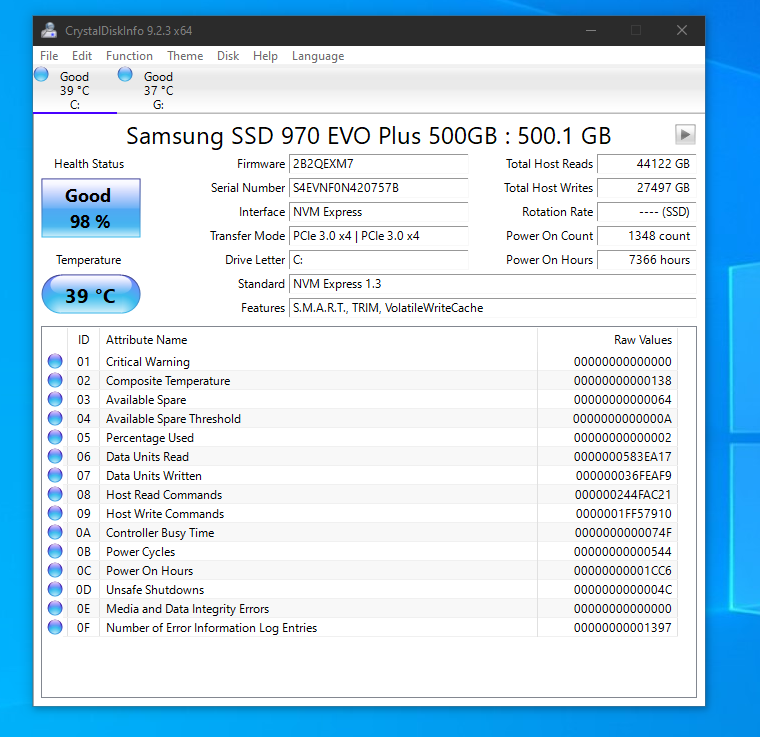Image resolution: width=760 pixels, height=737 pixels.
Task: Open the Help menu
Action: tap(265, 56)
